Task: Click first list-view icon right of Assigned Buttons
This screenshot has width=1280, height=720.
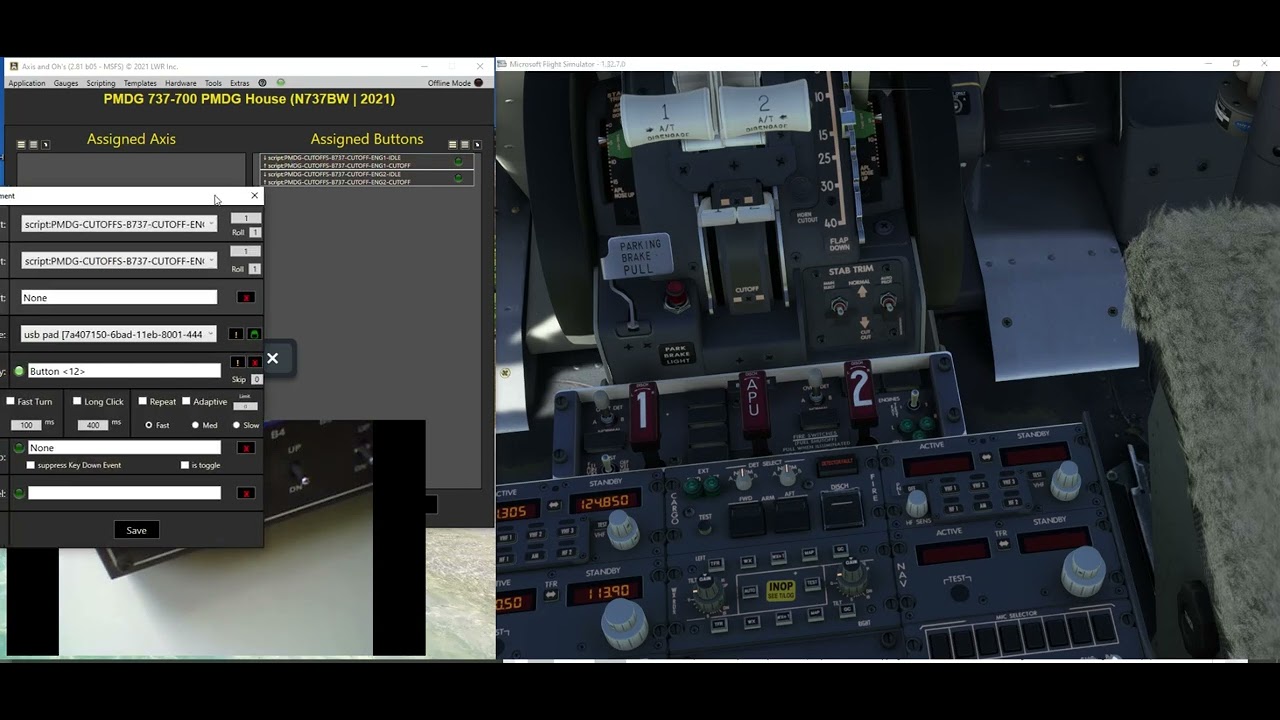Action: point(453,145)
